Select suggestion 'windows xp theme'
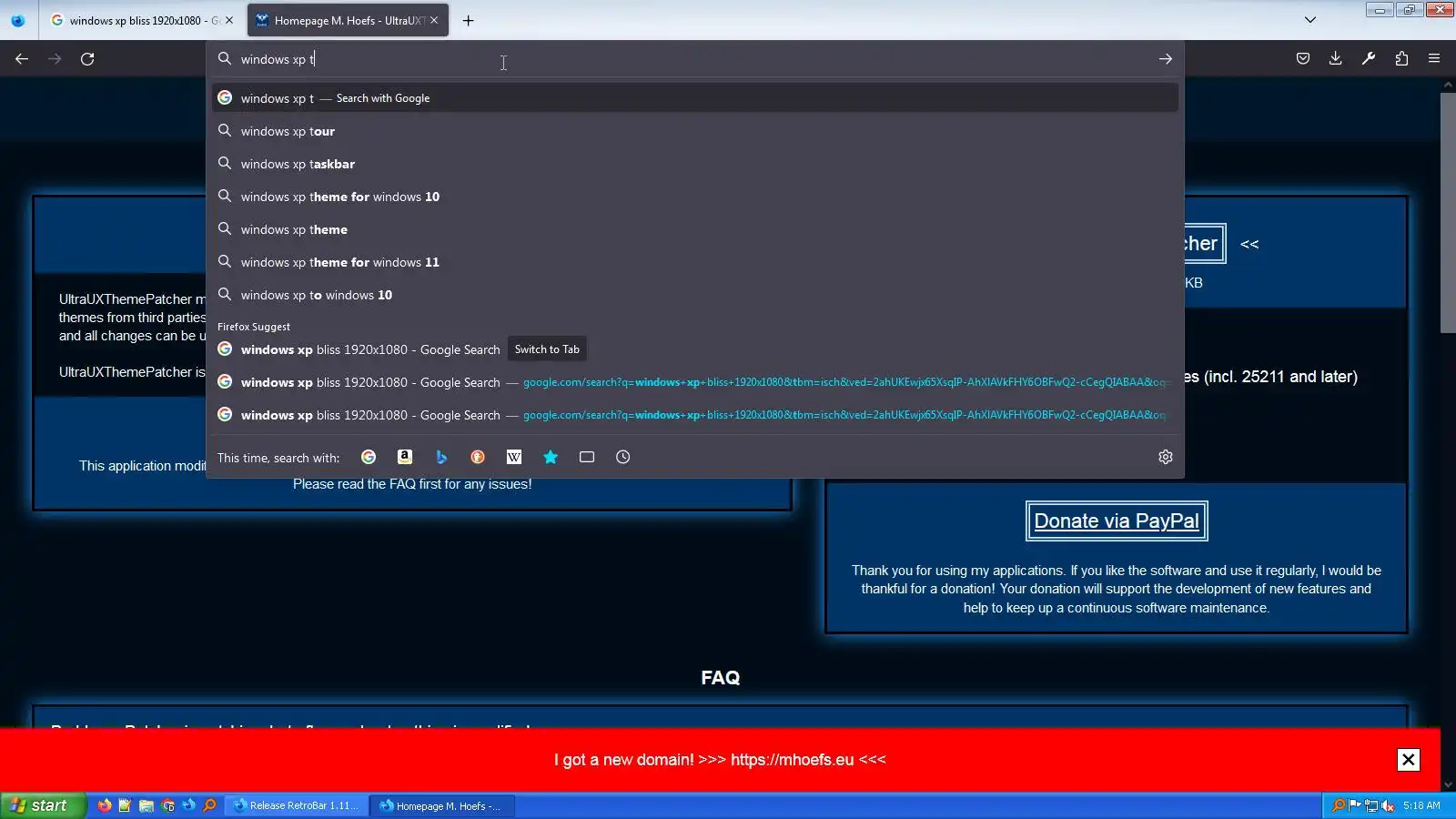 [695, 229]
